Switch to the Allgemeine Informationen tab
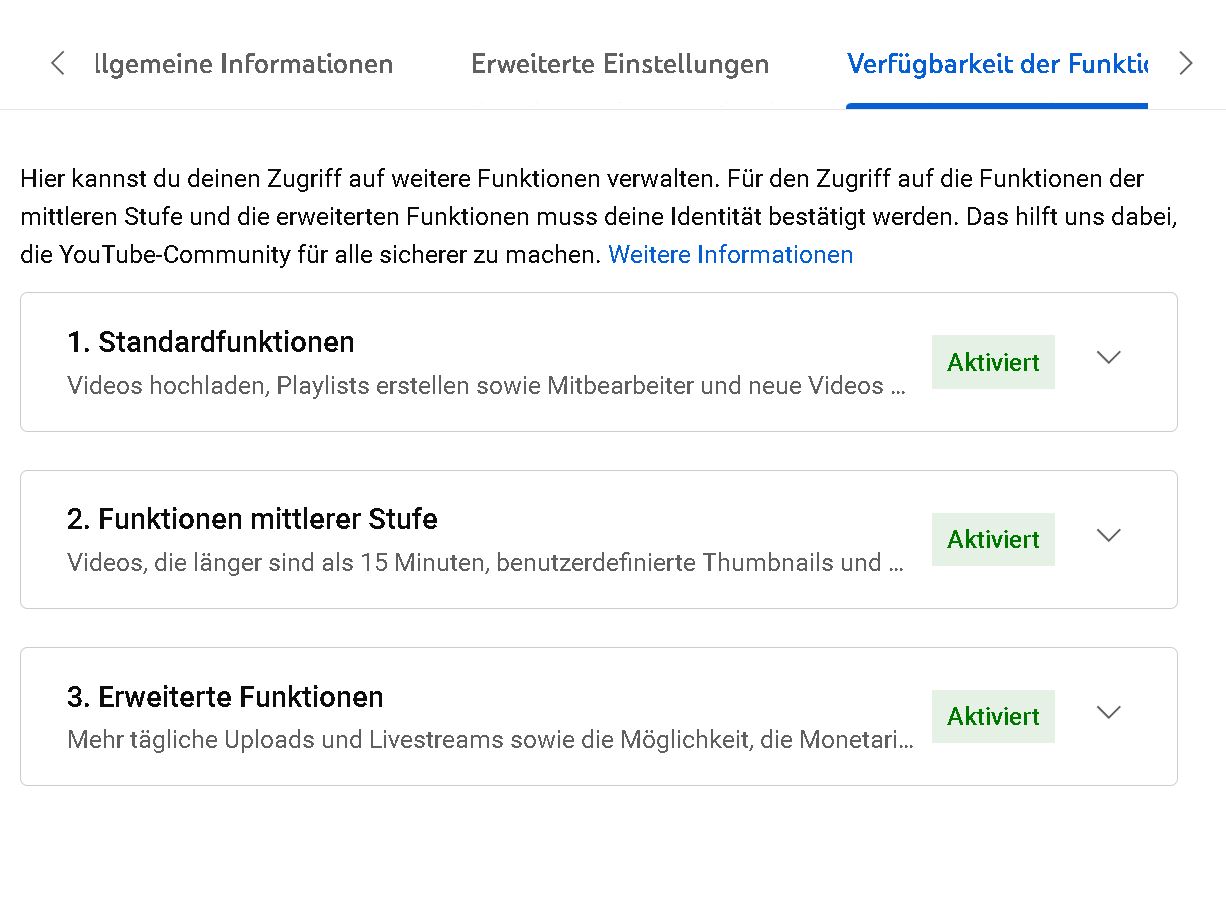Viewport: 1226px width, 908px height. (x=240, y=64)
